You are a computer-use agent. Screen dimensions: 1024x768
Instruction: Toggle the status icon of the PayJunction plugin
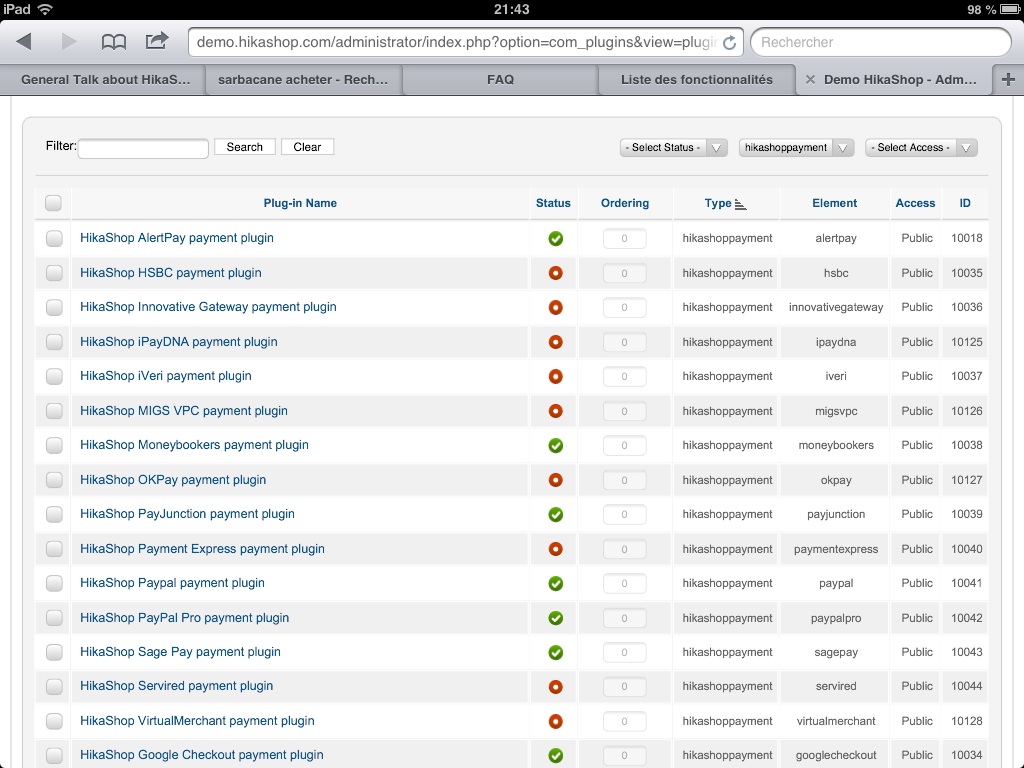point(555,515)
